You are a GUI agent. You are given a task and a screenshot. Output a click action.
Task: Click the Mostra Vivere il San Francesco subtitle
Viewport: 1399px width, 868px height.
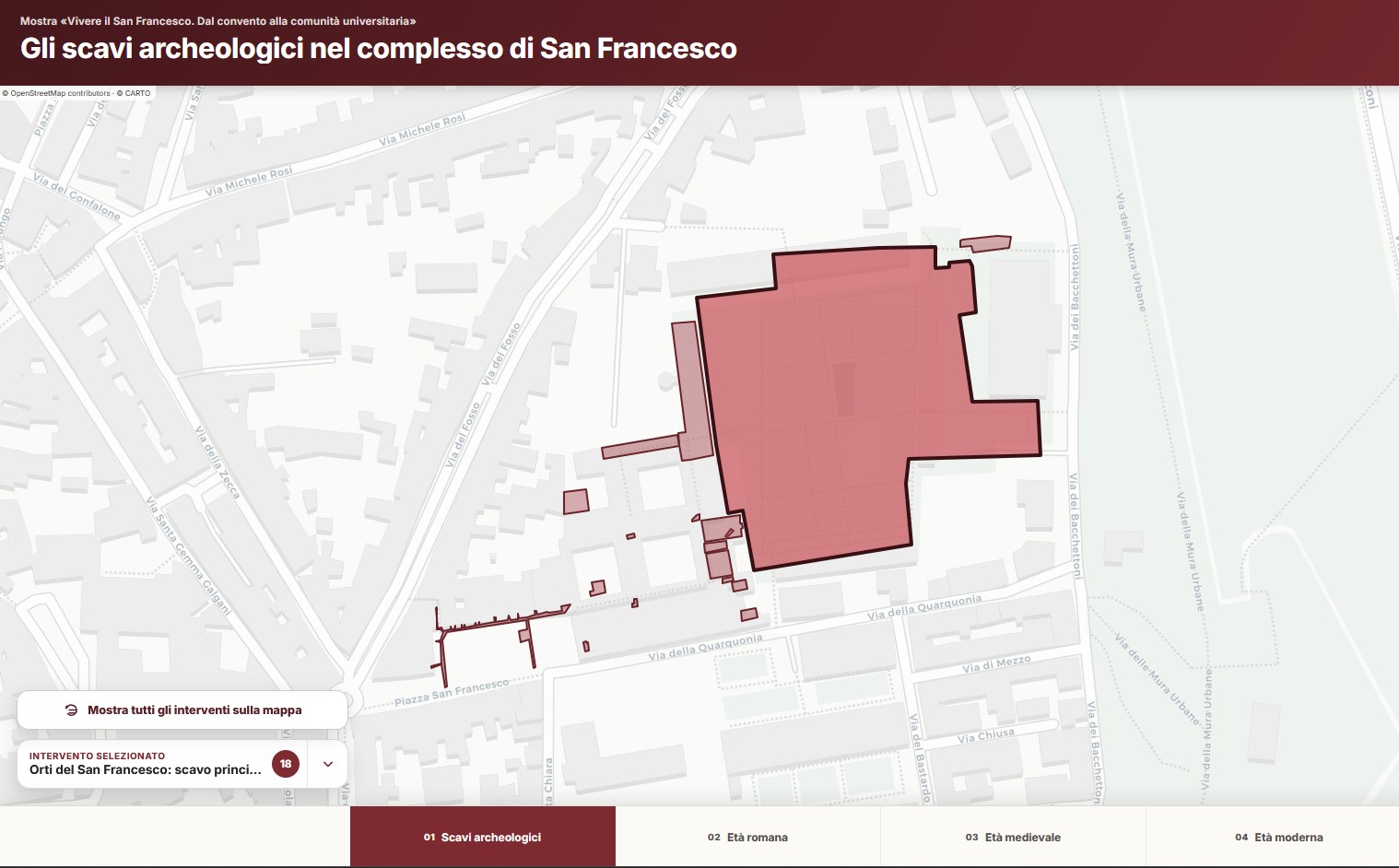[x=217, y=20]
